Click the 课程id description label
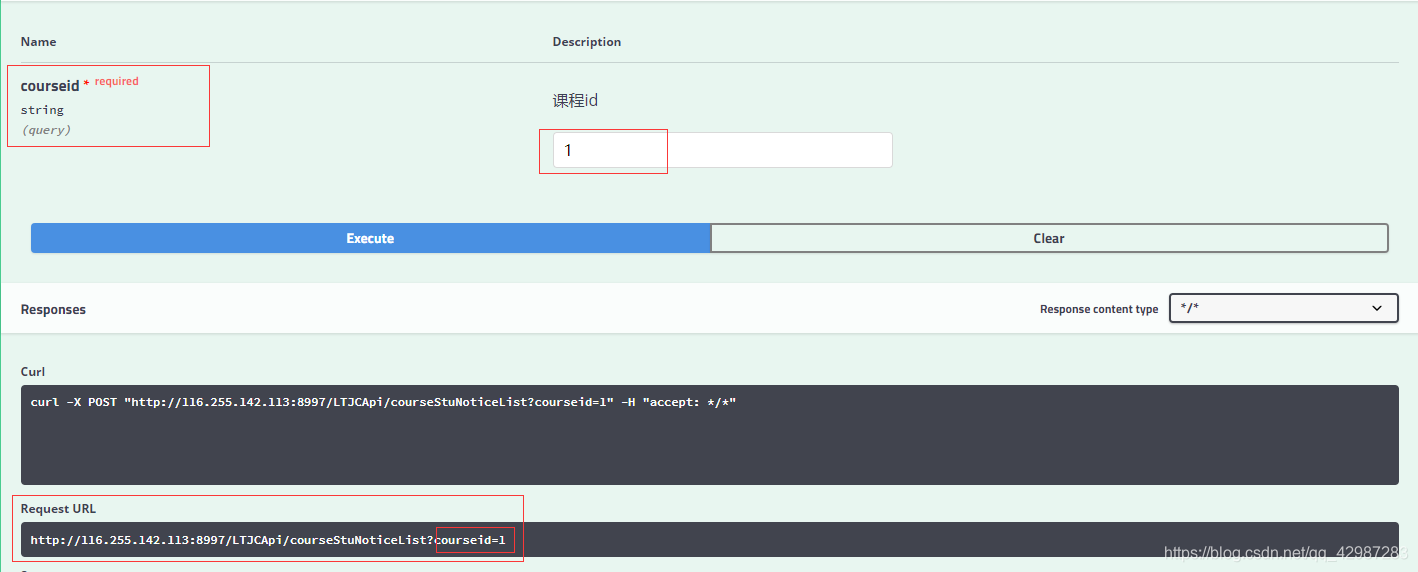The height and width of the screenshot is (572, 1418). [575, 101]
